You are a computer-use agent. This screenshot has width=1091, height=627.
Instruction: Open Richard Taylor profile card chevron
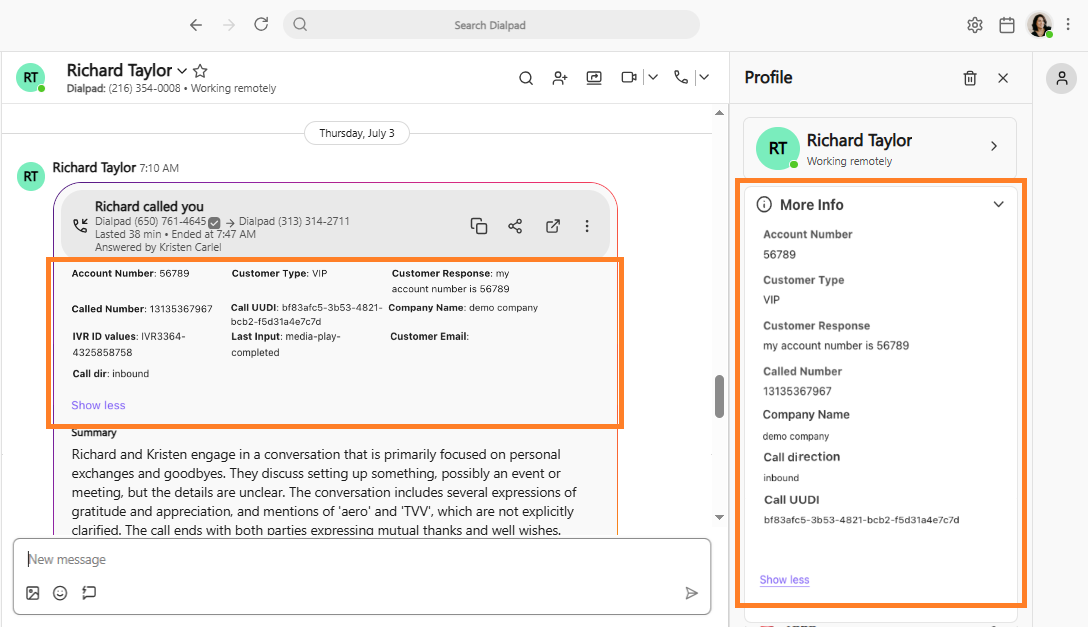coord(994,146)
